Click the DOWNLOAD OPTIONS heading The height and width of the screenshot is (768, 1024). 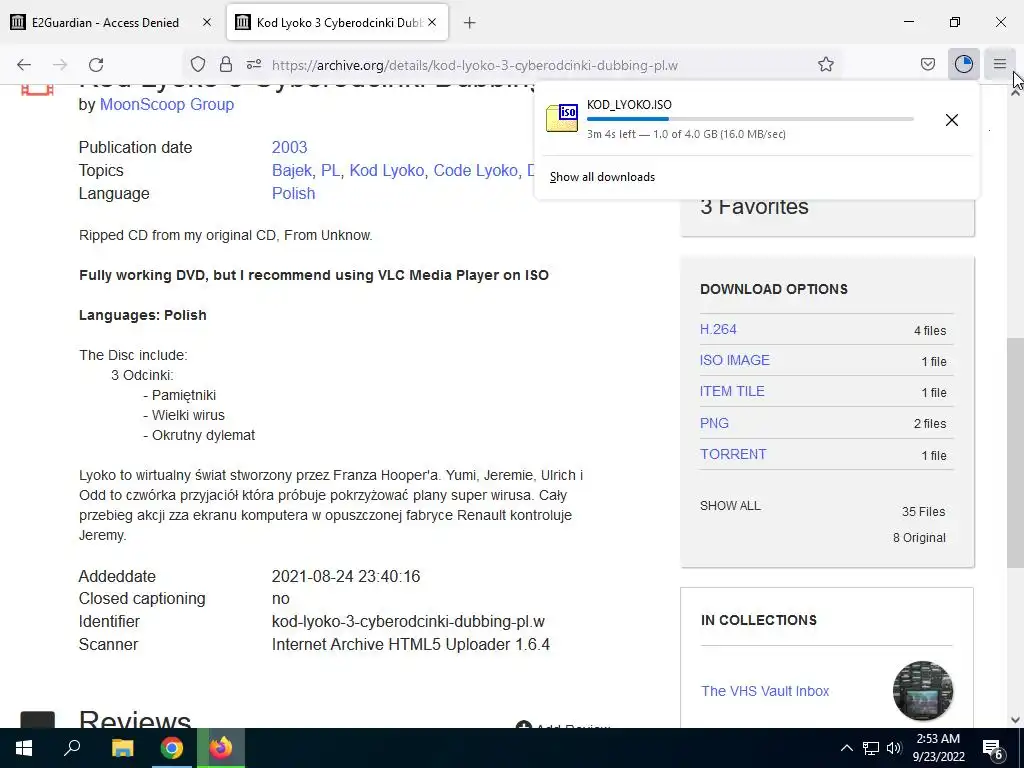(x=774, y=289)
